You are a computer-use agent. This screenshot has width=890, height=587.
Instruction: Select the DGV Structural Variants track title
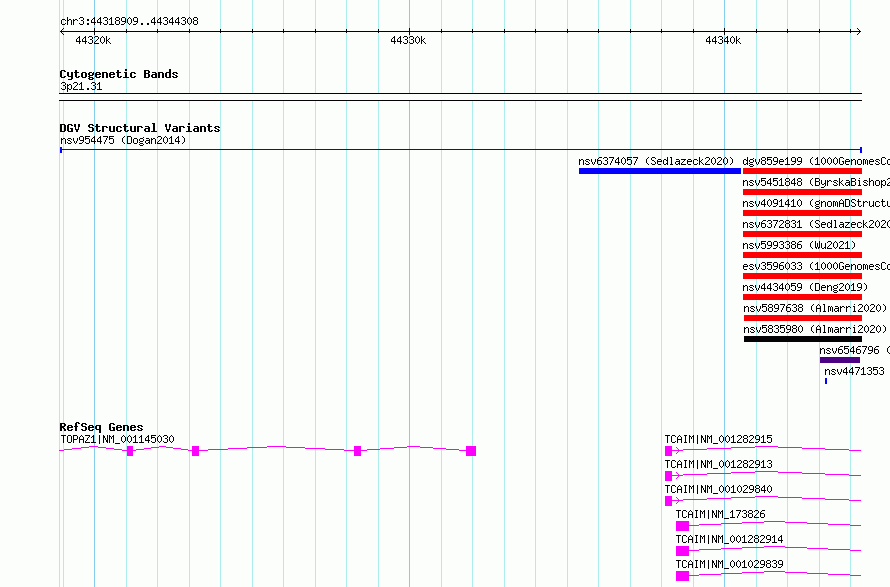point(140,128)
